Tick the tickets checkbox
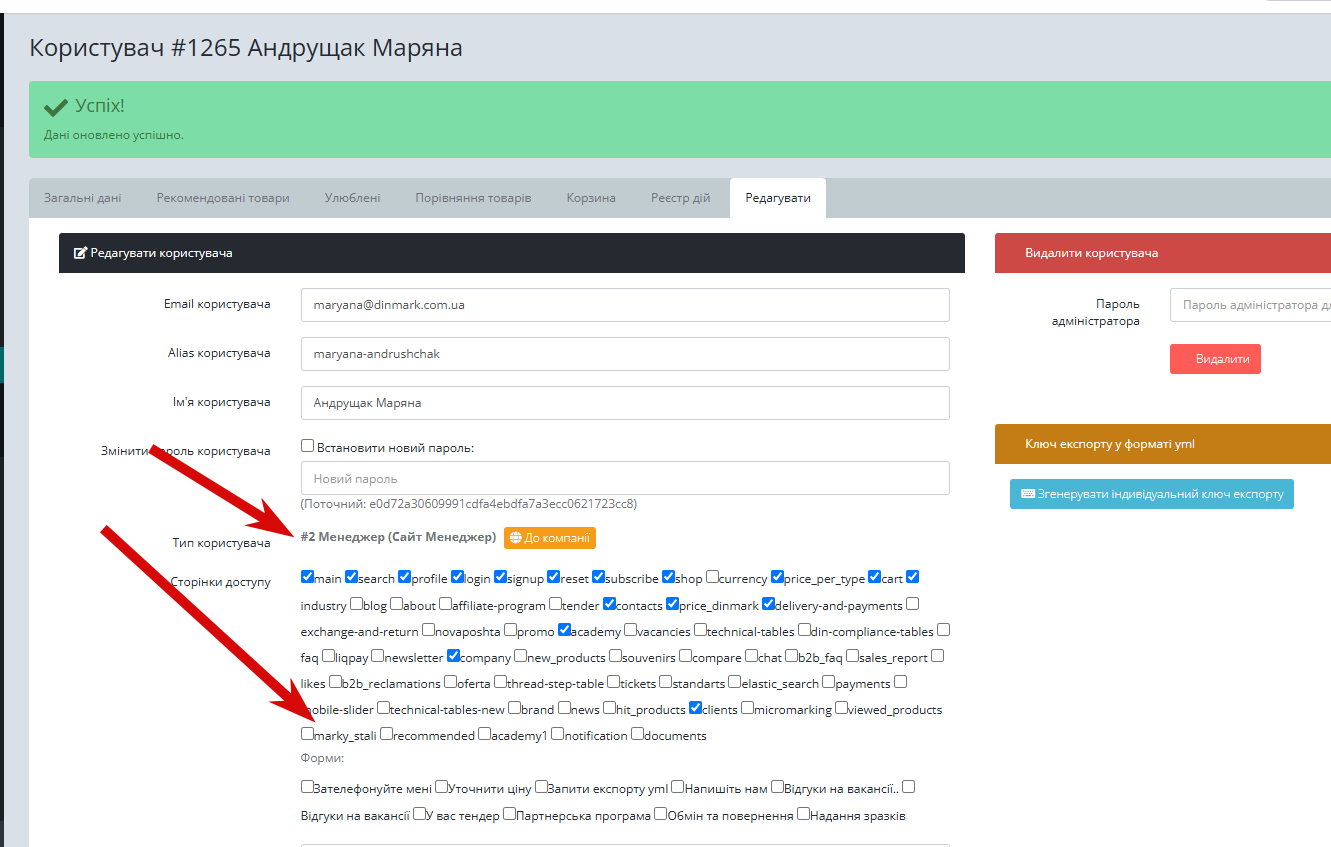The width and height of the screenshot is (1331, 847). 614,682
